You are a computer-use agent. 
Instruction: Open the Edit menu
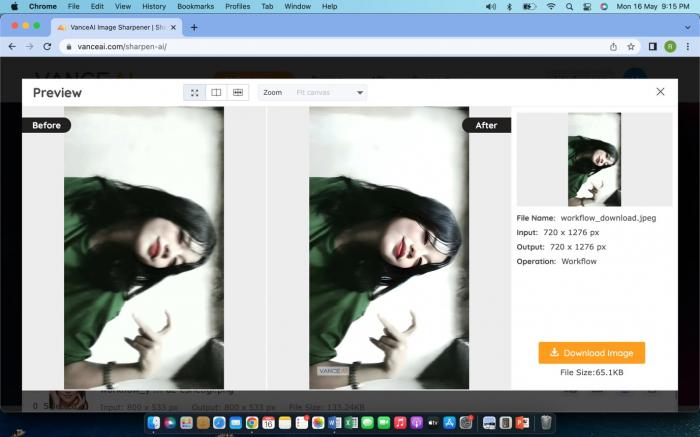(x=97, y=6)
